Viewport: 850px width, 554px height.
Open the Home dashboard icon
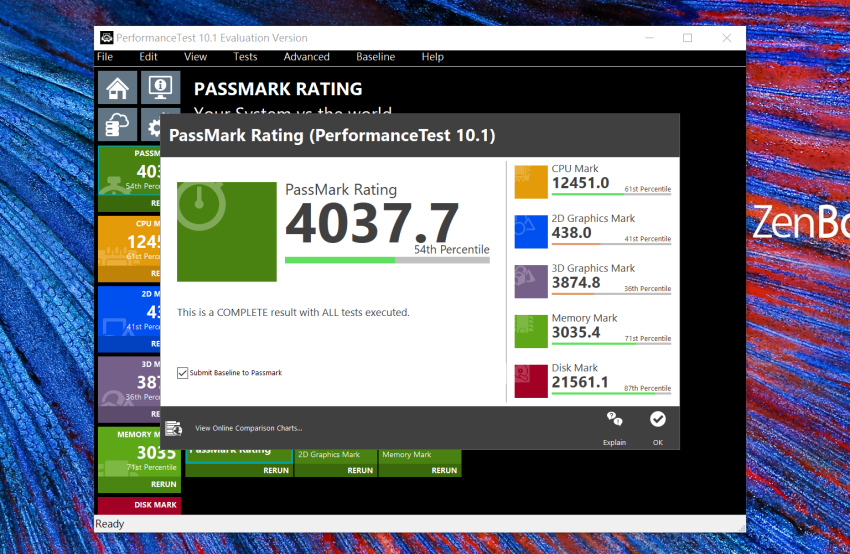pos(118,87)
